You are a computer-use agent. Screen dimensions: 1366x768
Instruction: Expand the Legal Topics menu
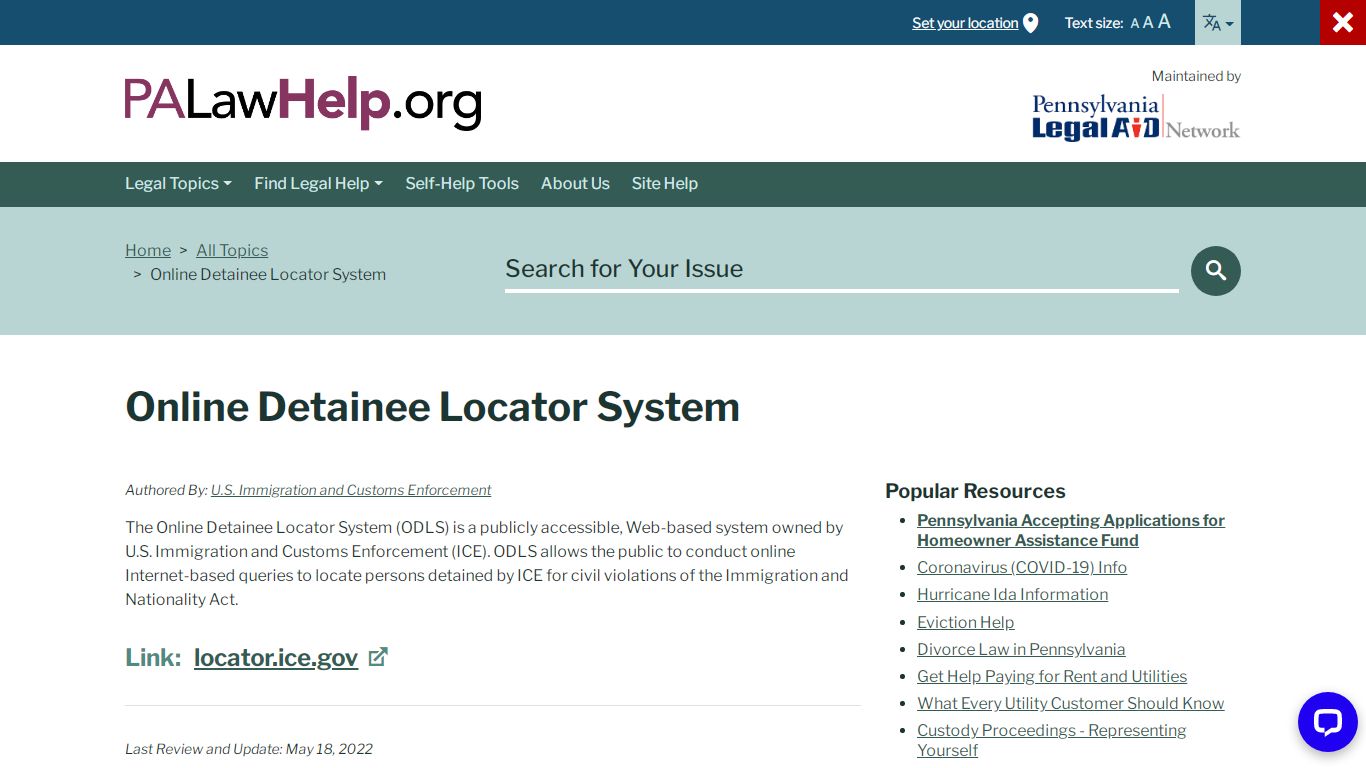178,183
